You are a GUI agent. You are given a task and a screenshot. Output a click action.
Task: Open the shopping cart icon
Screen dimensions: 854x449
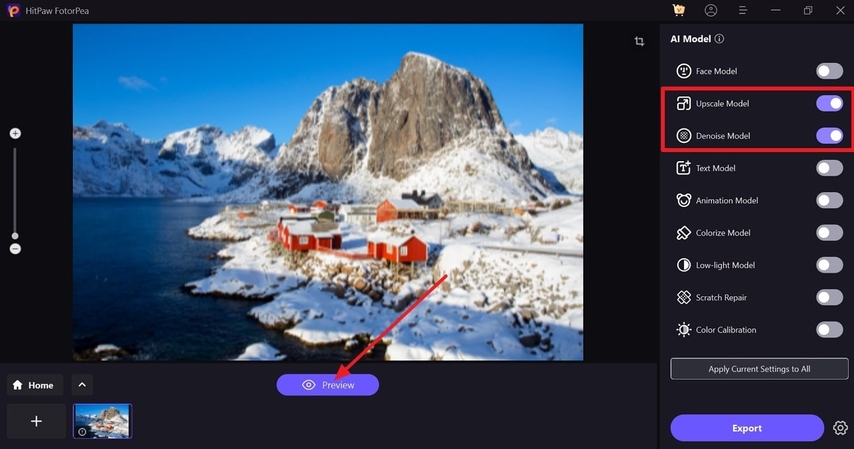coord(679,10)
